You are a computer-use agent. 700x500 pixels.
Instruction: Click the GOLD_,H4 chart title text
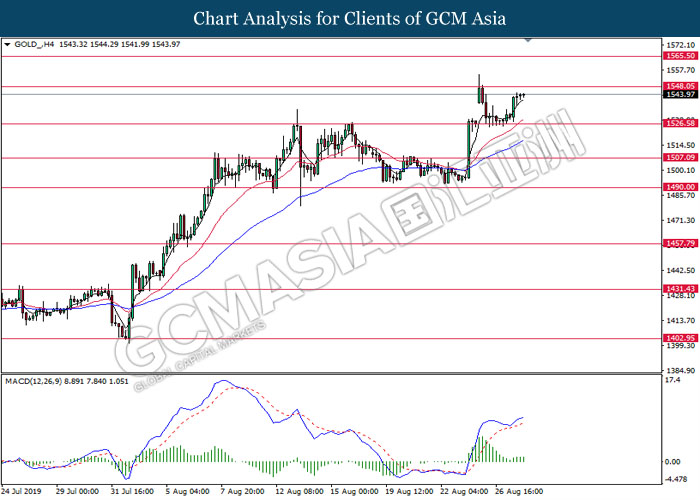point(34,44)
